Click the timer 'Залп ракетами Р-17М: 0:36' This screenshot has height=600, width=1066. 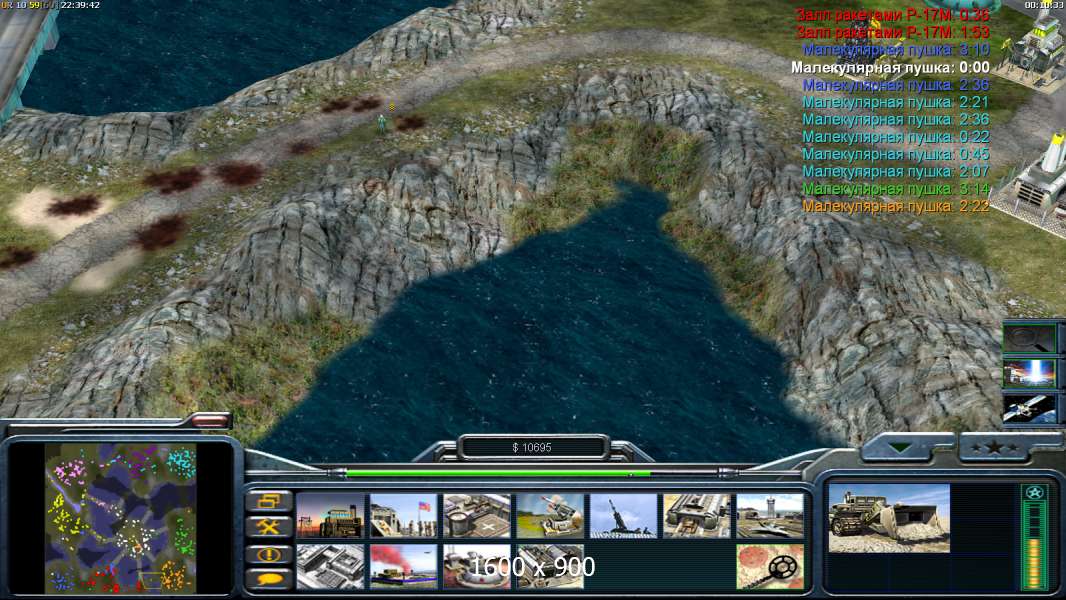tap(892, 14)
